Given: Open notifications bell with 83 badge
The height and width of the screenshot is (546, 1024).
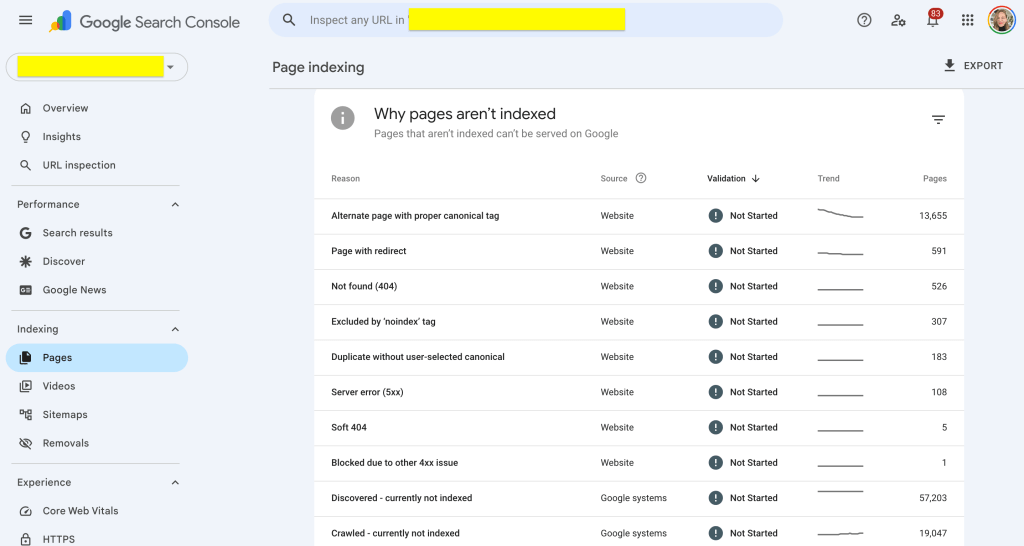Looking at the screenshot, I should pyautogui.click(x=933, y=19).
